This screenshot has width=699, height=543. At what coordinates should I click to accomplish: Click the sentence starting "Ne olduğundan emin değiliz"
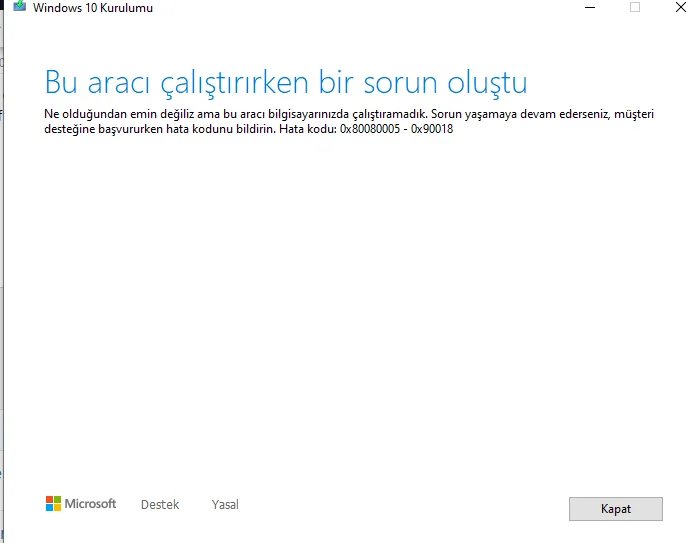236,114
